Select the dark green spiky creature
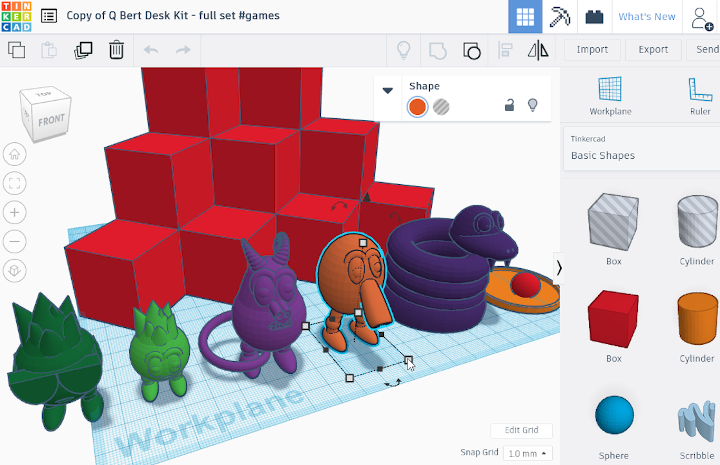 [x=55, y=363]
